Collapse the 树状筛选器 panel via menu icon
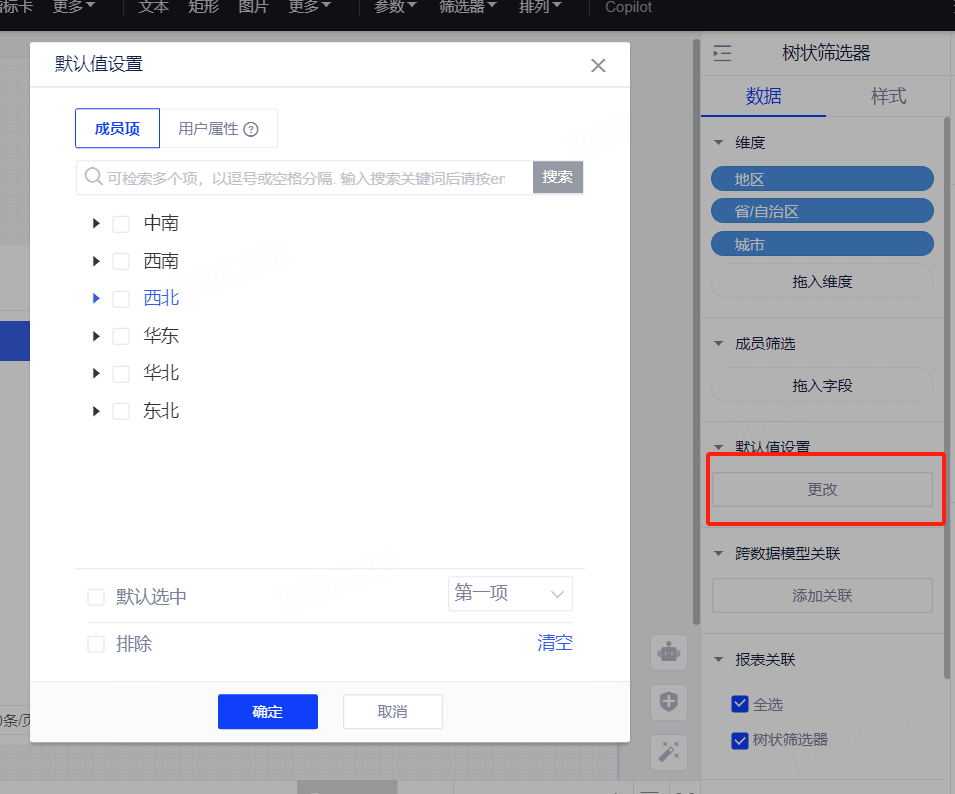Viewport: 955px width, 794px height. click(722, 54)
